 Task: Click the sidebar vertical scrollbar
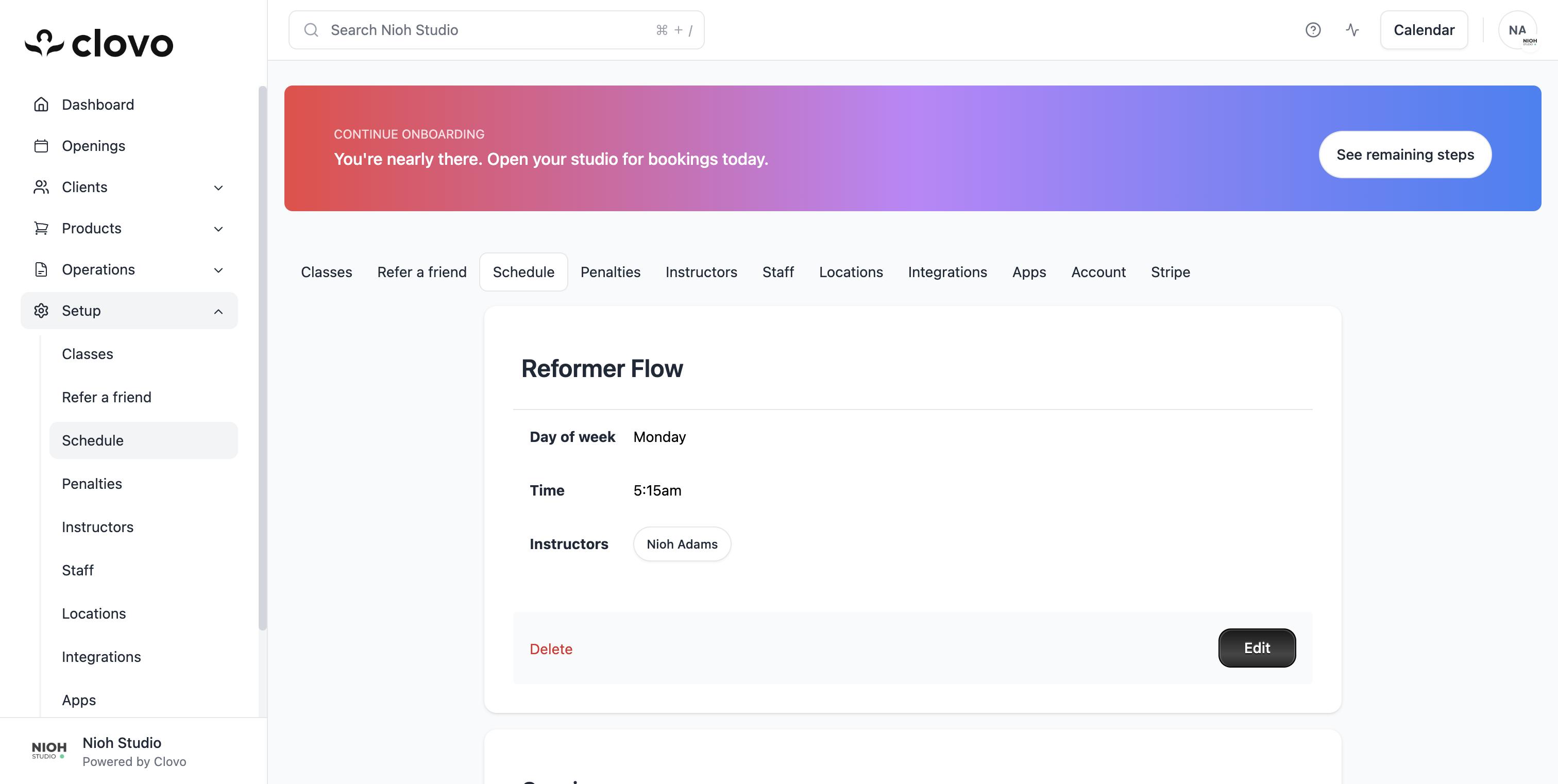coord(262,358)
